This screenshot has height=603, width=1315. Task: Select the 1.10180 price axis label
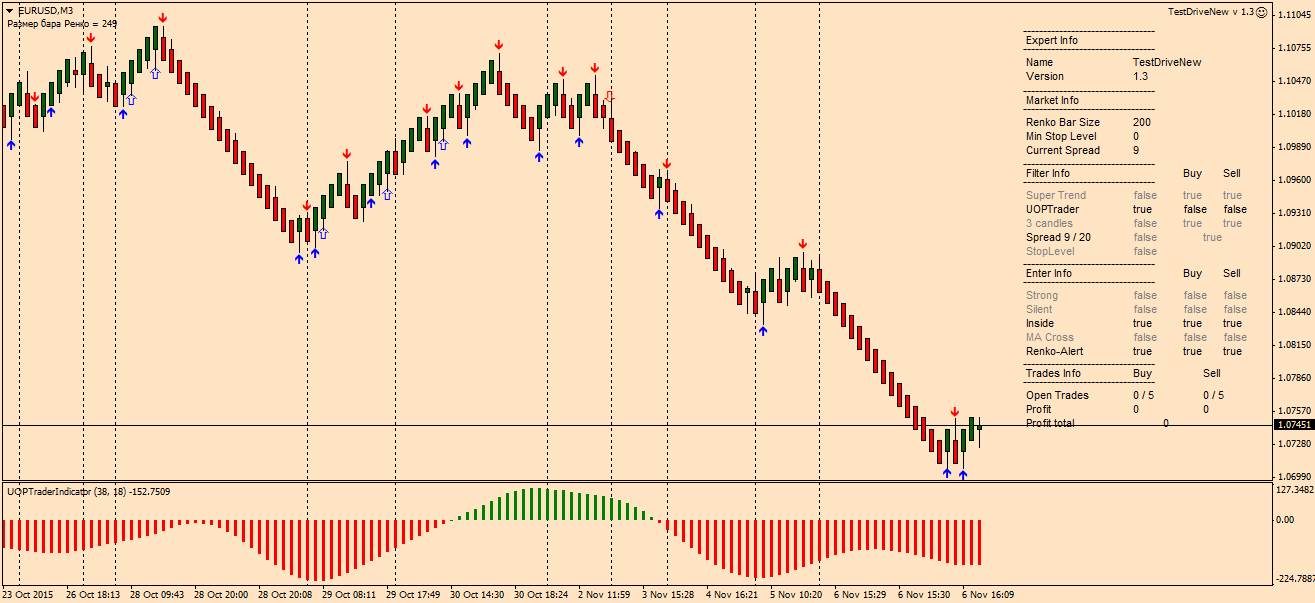pyautogui.click(x=1294, y=113)
